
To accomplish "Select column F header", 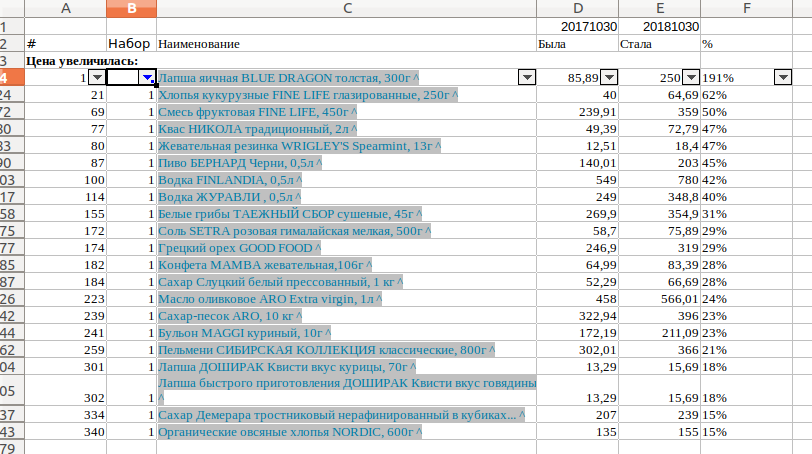I will (746, 8).
